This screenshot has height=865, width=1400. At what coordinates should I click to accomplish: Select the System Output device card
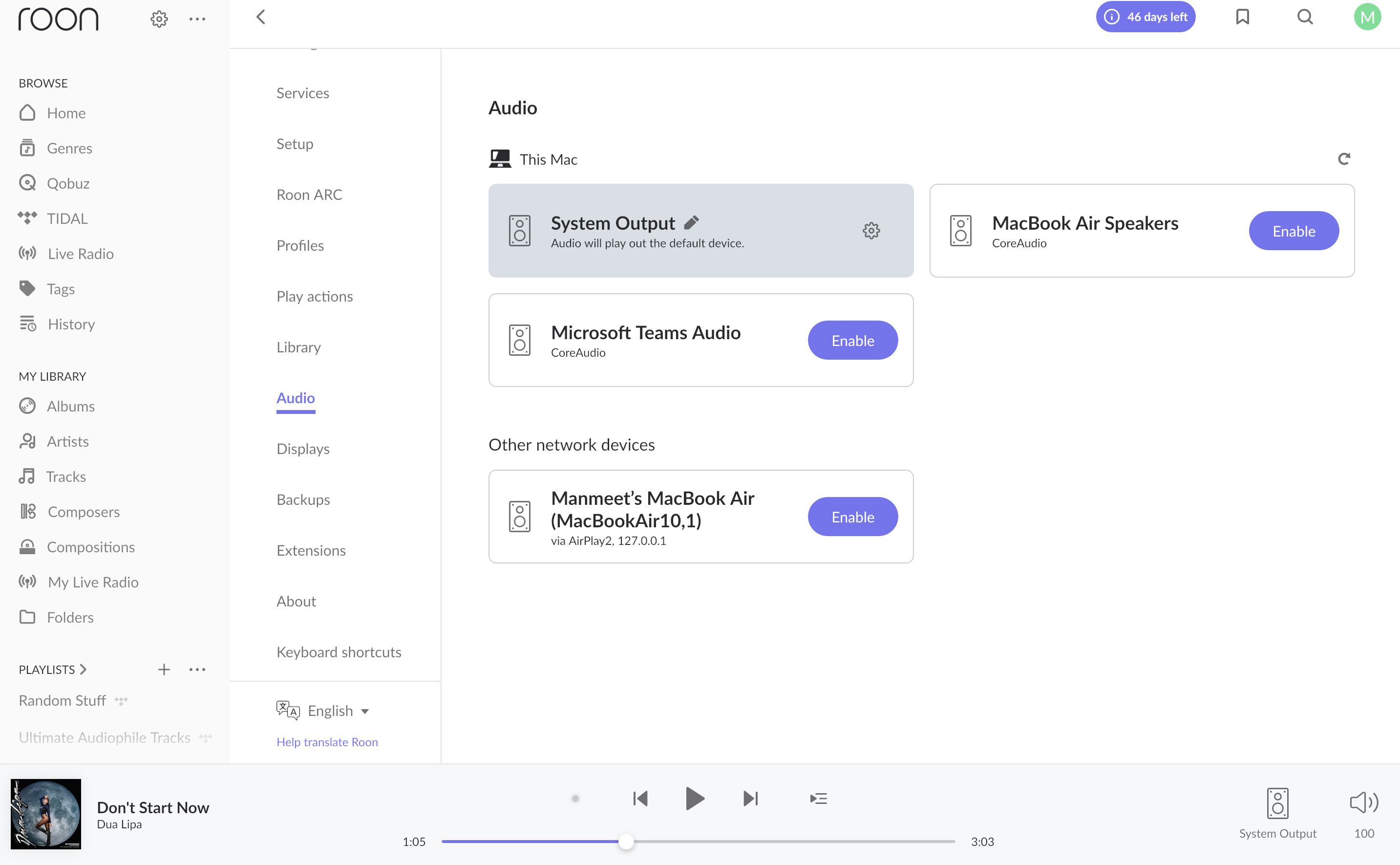(x=701, y=231)
